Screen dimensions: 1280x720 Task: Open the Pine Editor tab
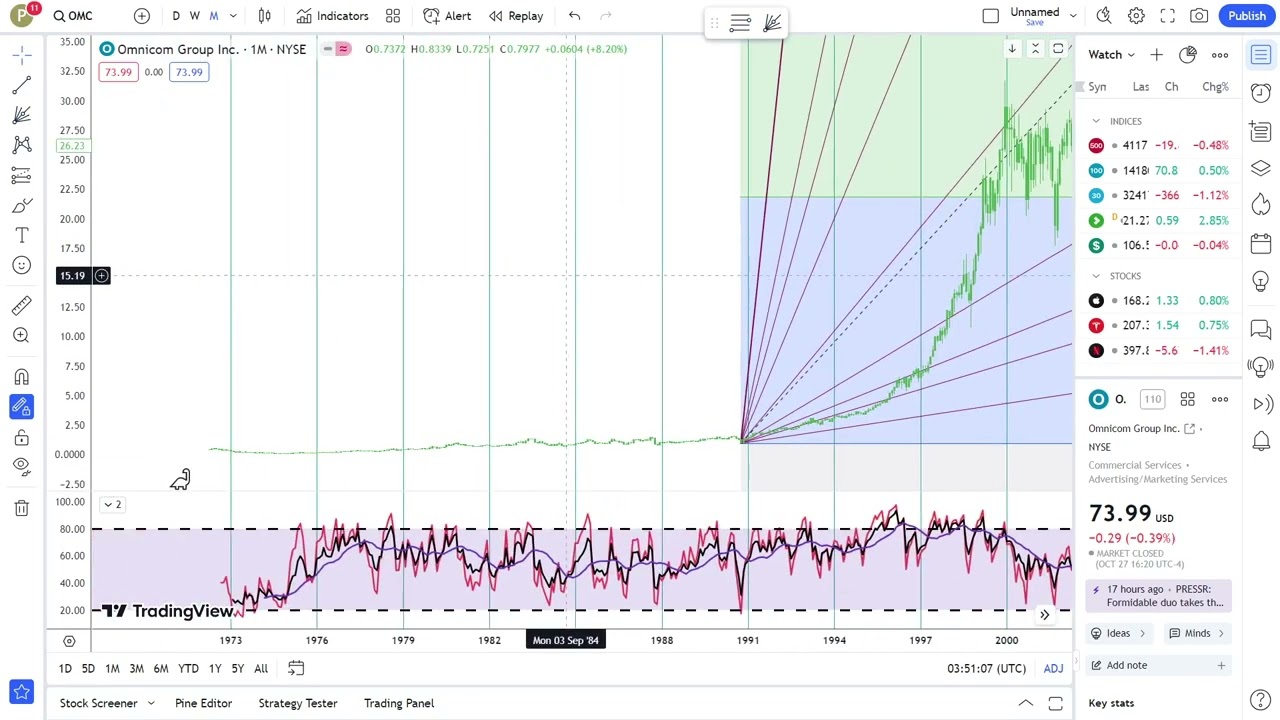coord(203,704)
